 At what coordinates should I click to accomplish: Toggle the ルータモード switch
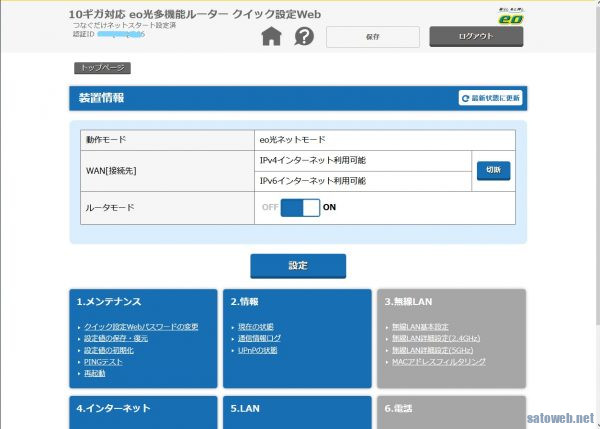300,207
